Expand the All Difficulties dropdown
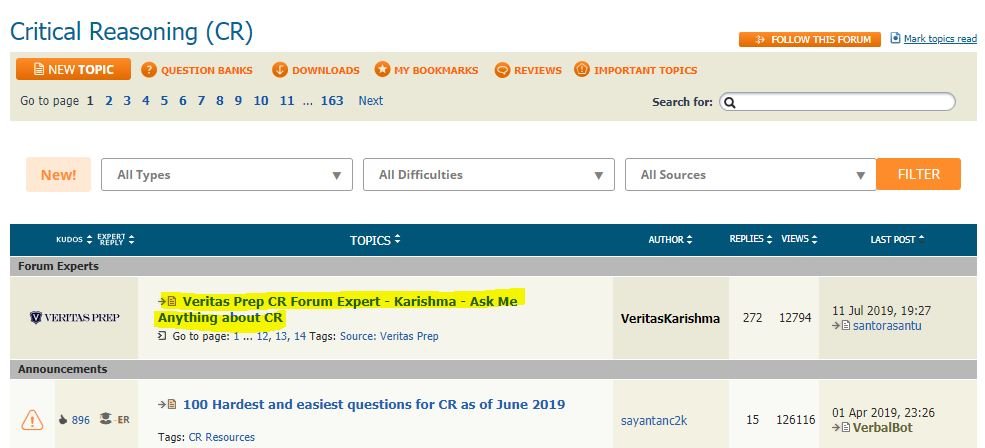Viewport: 985px width, 448px height. pyautogui.click(x=488, y=175)
